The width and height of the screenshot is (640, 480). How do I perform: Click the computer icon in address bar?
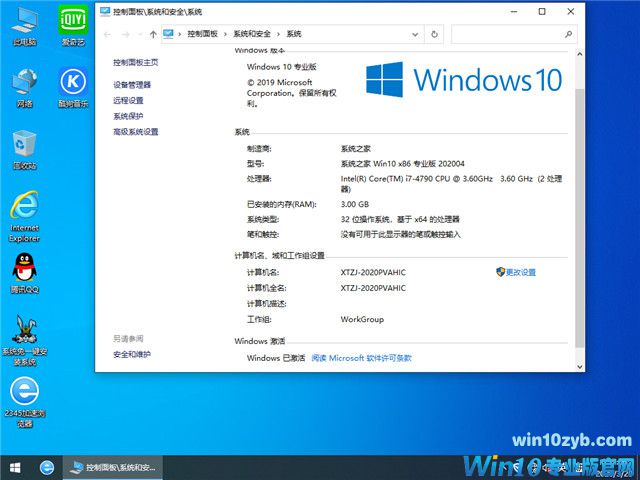(x=168, y=34)
